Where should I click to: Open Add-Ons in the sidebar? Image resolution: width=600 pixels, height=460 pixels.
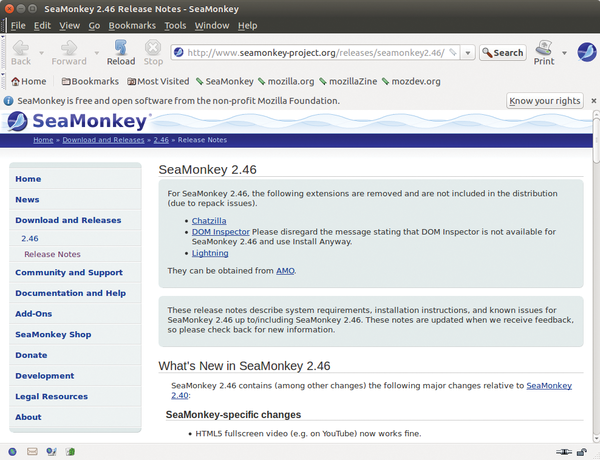tap(34, 314)
